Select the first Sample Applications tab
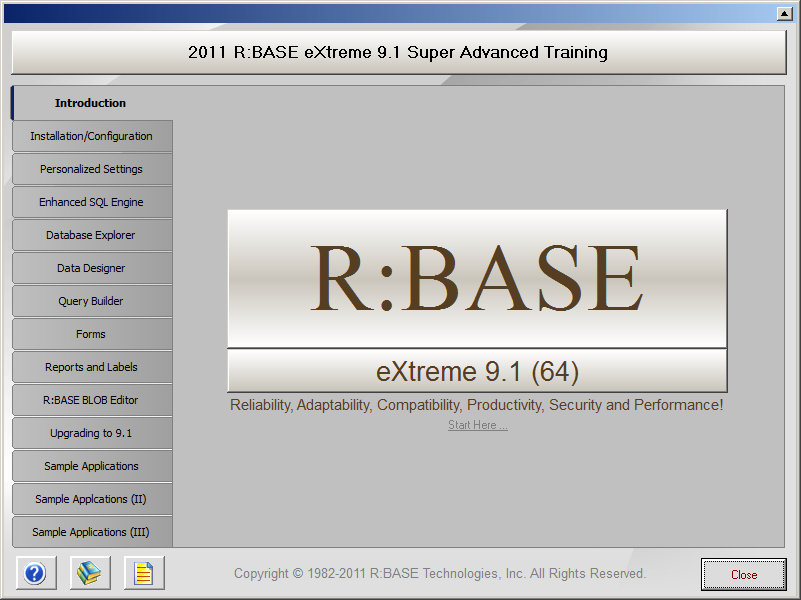Viewport: 801px width, 600px height. tap(92, 466)
